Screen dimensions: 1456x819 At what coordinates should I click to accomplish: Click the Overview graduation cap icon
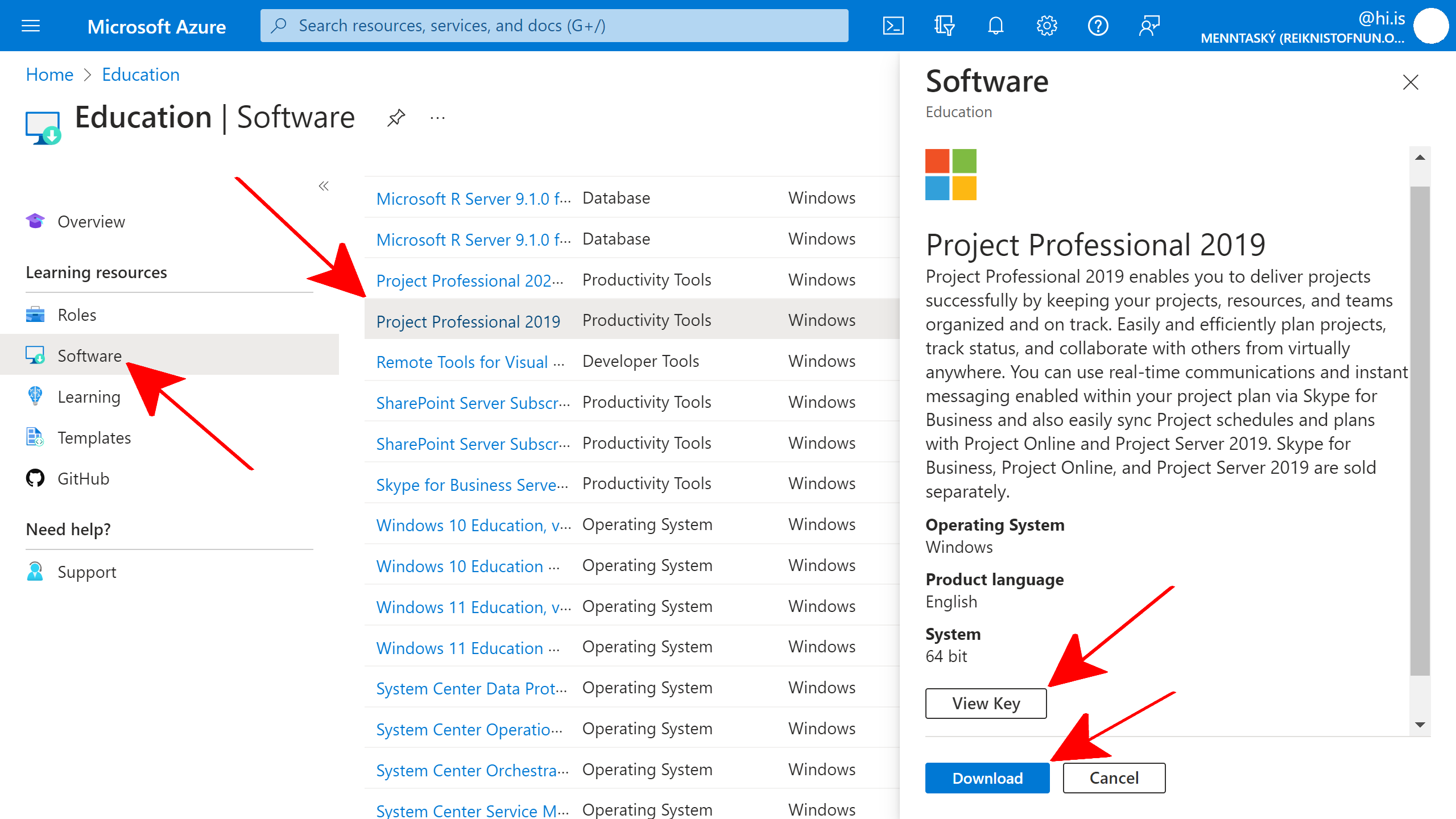coord(35,221)
